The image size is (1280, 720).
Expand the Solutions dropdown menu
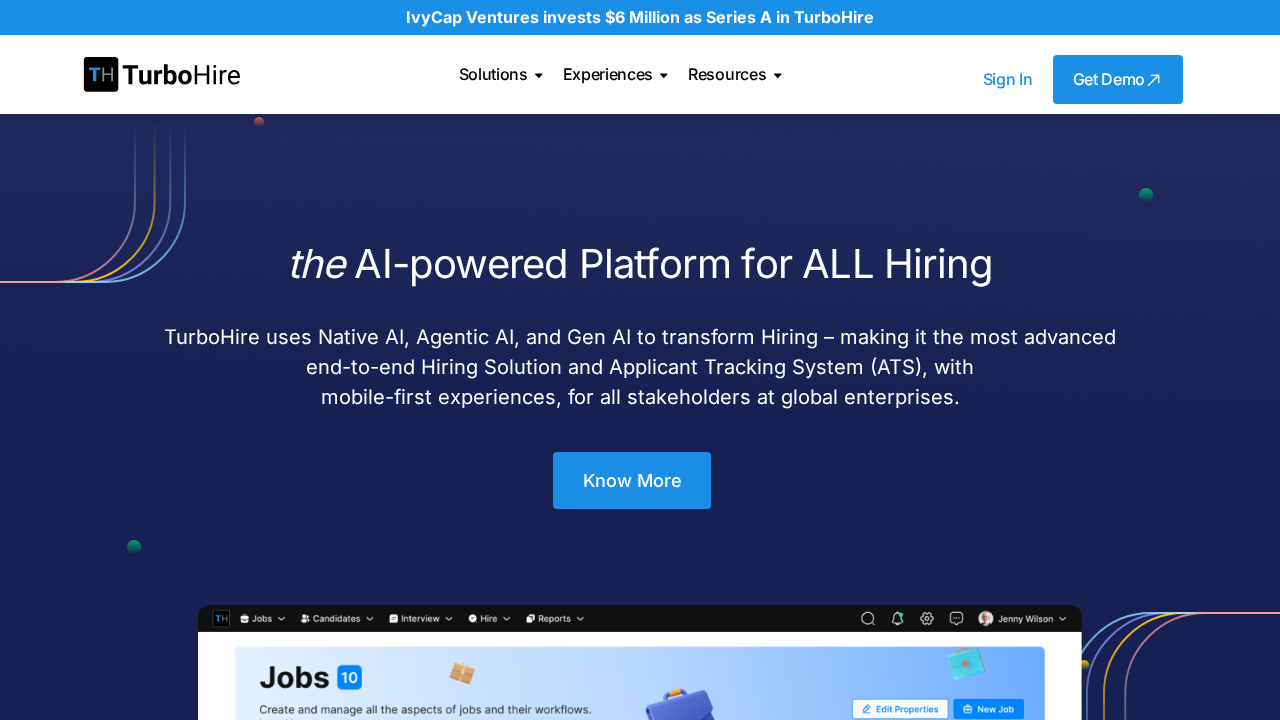coord(500,75)
